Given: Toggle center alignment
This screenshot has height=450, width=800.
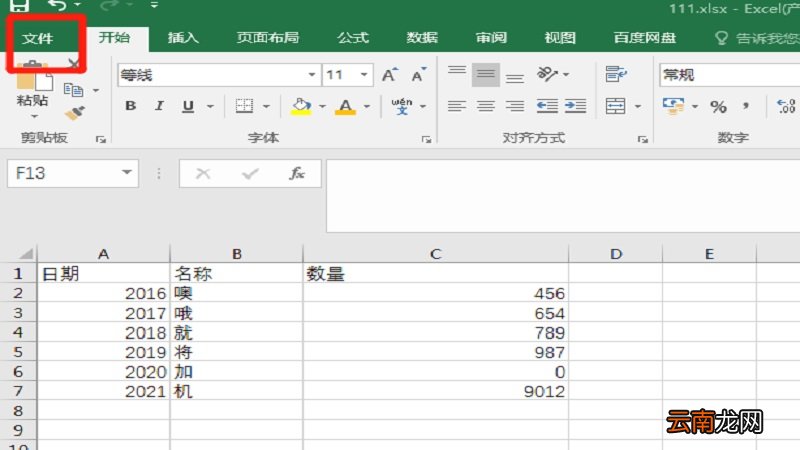Looking at the screenshot, I should point(486,106).
